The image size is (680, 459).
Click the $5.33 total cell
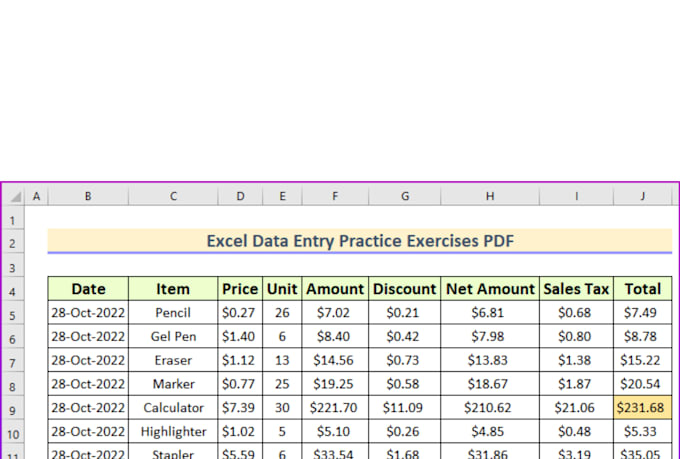(643, 431)
